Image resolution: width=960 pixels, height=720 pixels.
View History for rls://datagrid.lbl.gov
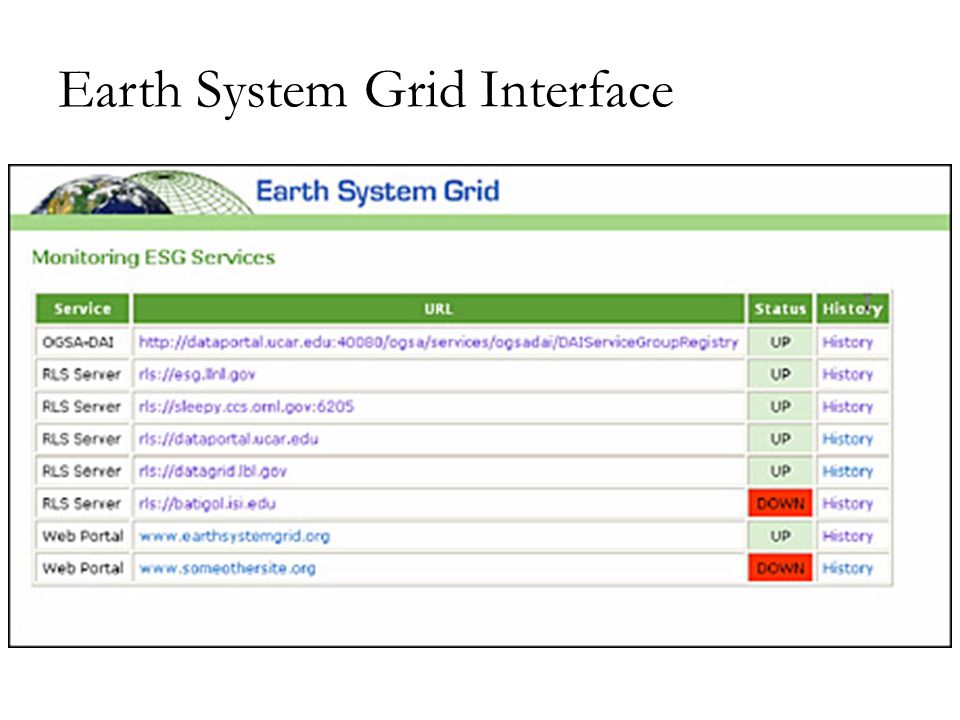click(847, 471)
